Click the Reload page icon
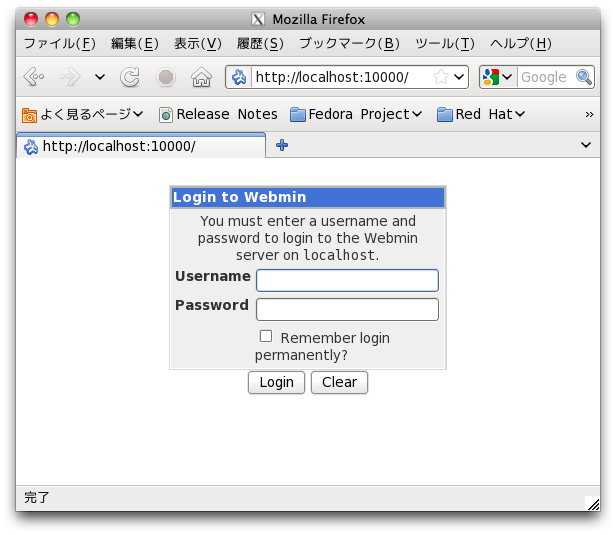This screenshot has width=616, height=535. (x=130, y=78)
